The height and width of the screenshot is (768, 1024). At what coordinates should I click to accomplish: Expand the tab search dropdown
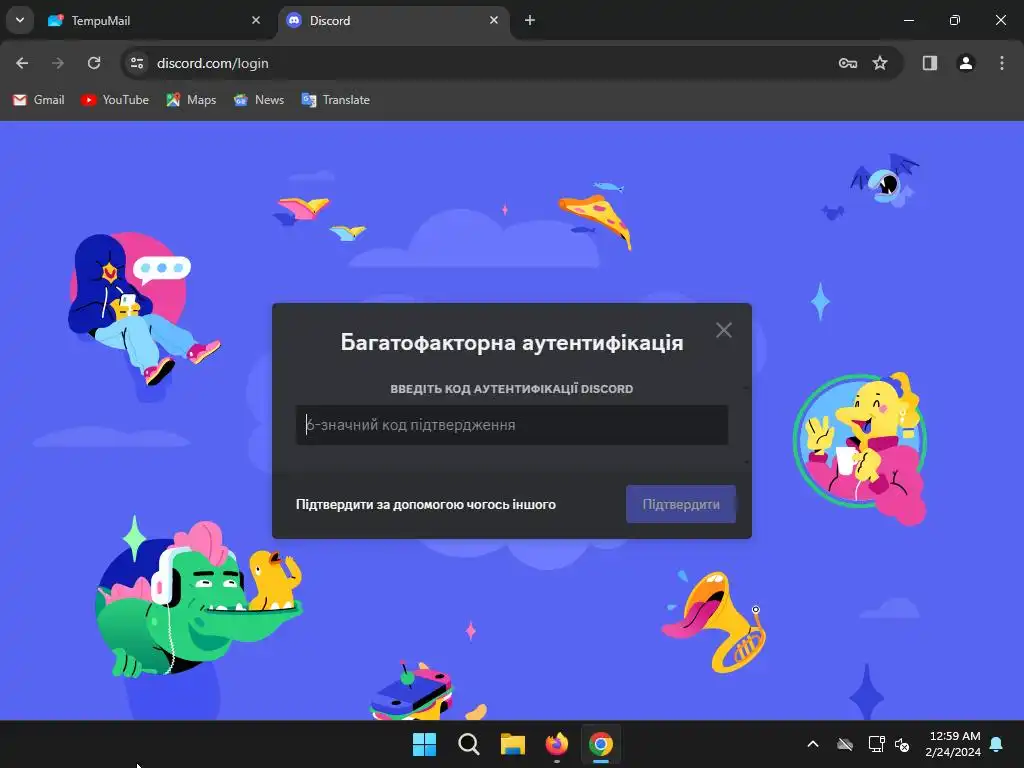tap(20, 20)
